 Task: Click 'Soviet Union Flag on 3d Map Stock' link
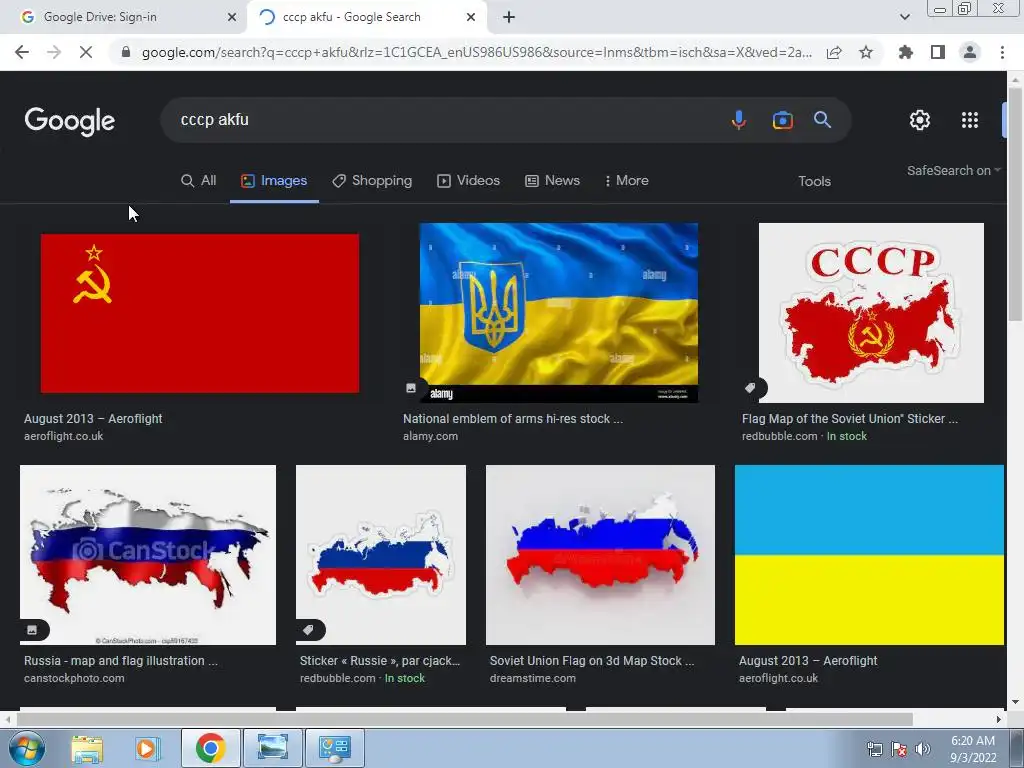pos(592,661)
